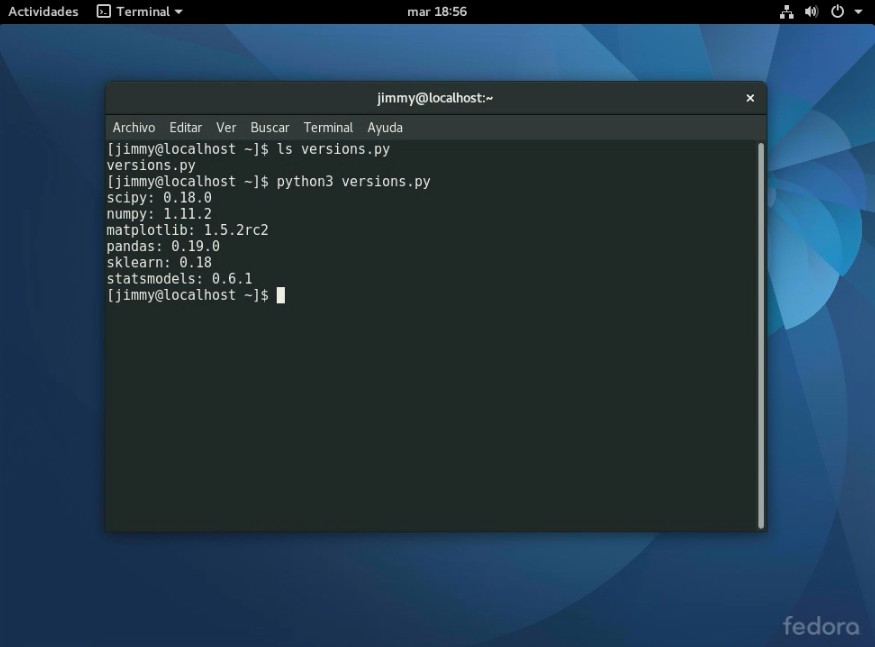This screenshot has height=647, width=875.
Task: Click the cursor block at last prompt
Action: (x=281, y=295)
